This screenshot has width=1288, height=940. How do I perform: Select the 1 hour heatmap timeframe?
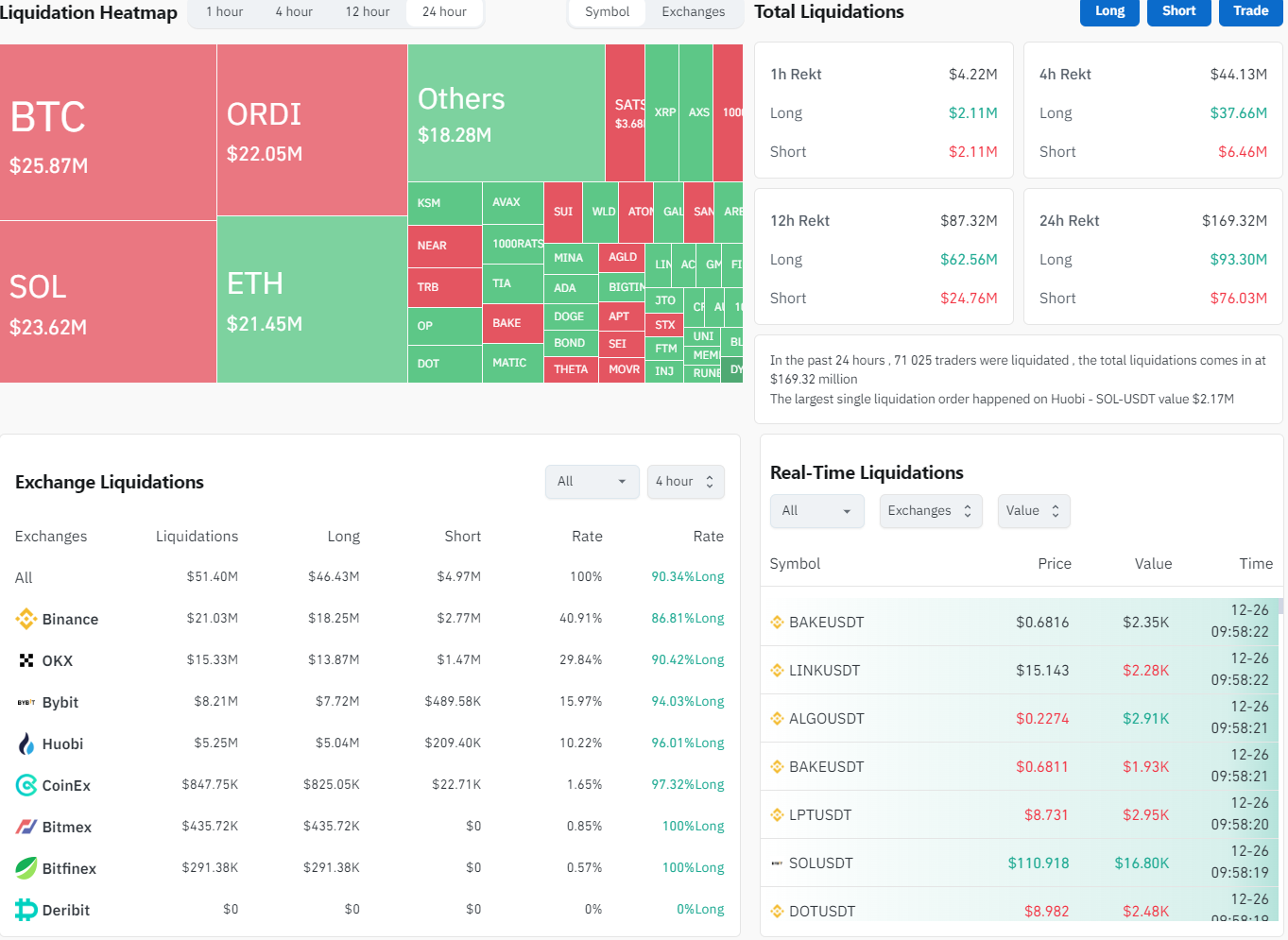point(224,12)
